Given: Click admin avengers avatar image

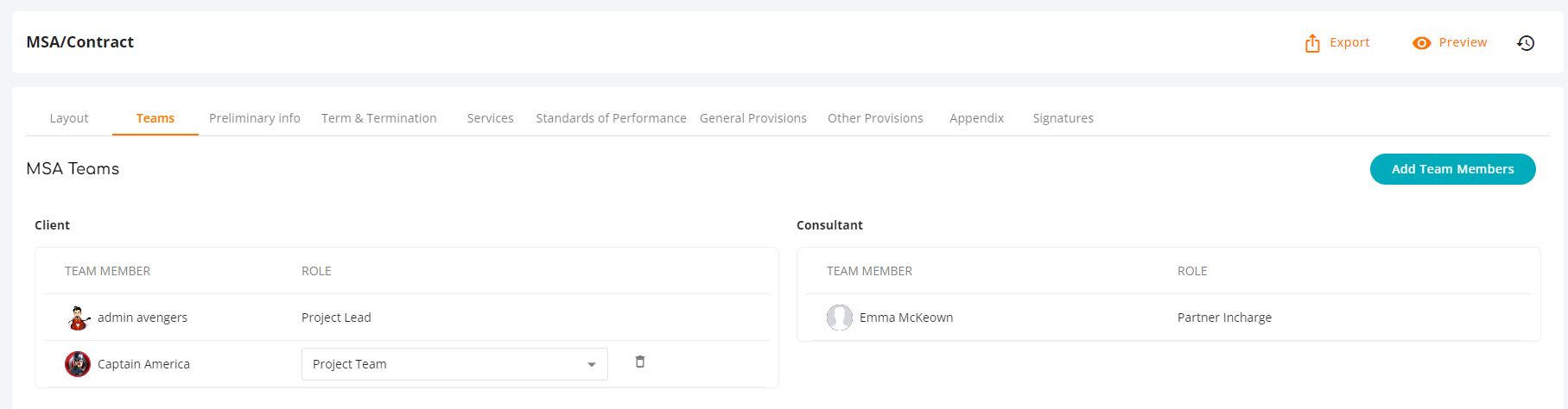Looking at the screenshot, I should [79, 318].
